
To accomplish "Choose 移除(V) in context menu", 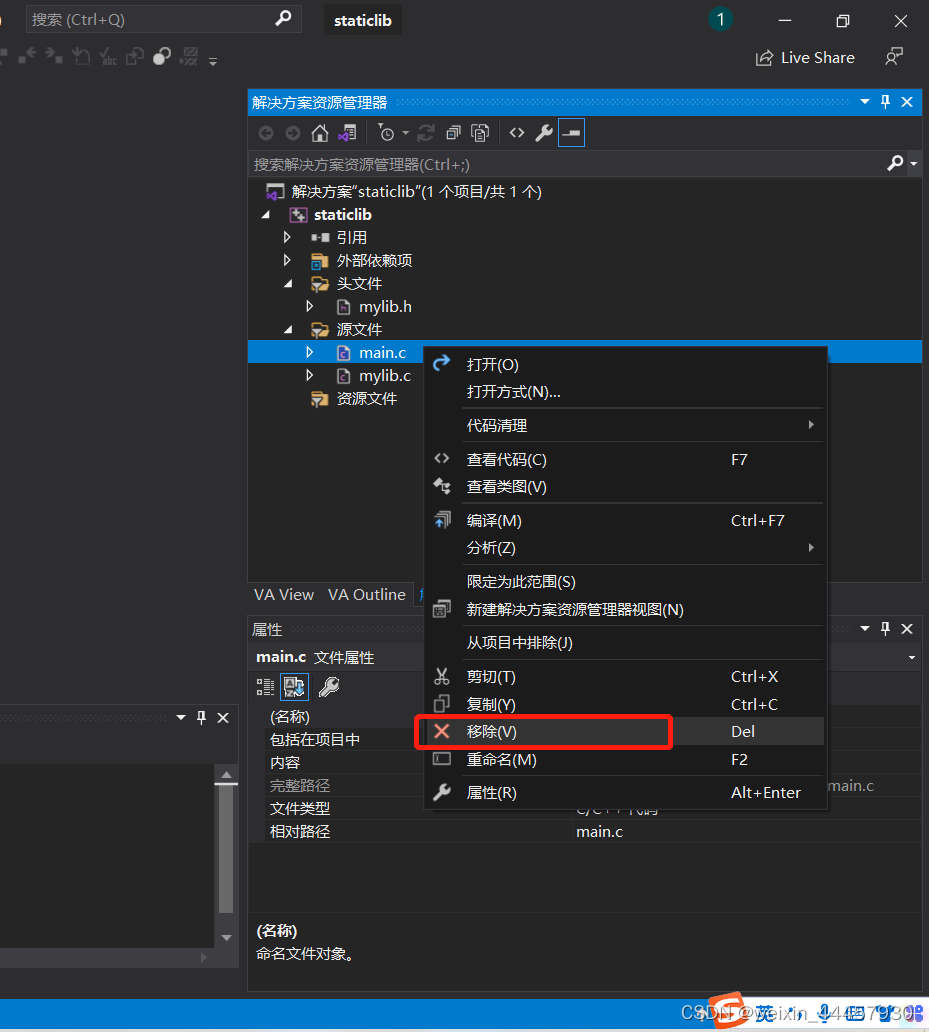I will point(624,732).
